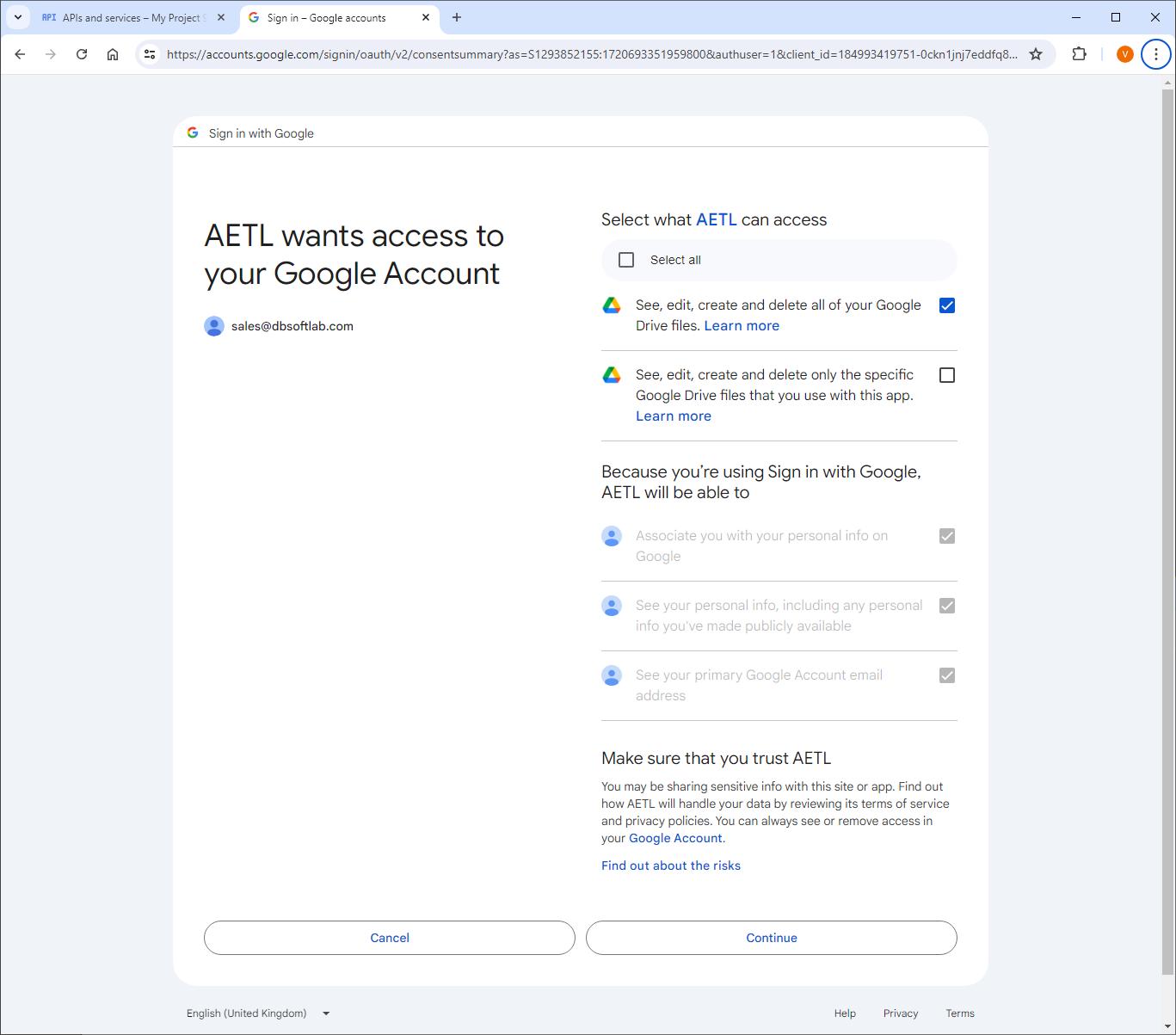Go back using the browser back arrow
Image resolution: width=1176 pixels, height=1035 pixels.
(20, 54)
